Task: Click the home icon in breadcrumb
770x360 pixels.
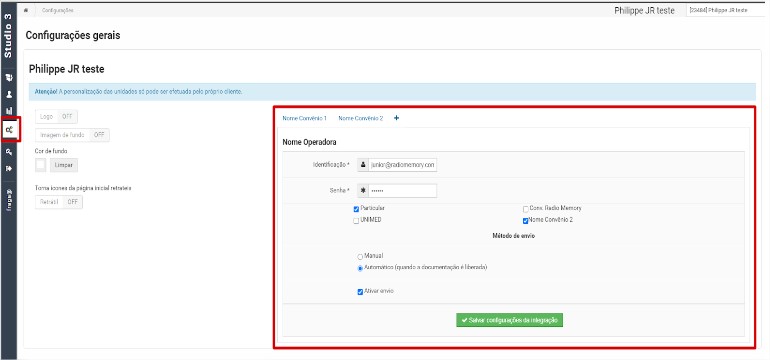Action: [x=26, y=10]
